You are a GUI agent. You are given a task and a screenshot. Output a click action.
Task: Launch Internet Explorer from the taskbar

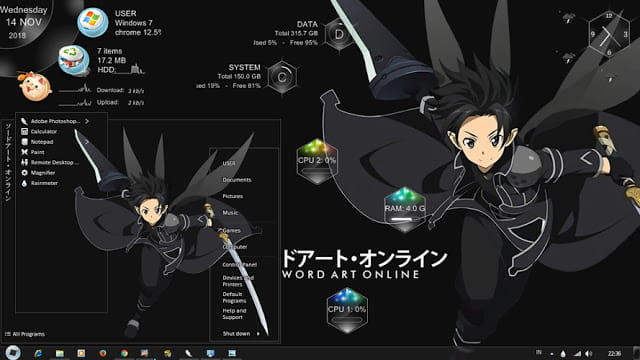click(38, 353)
